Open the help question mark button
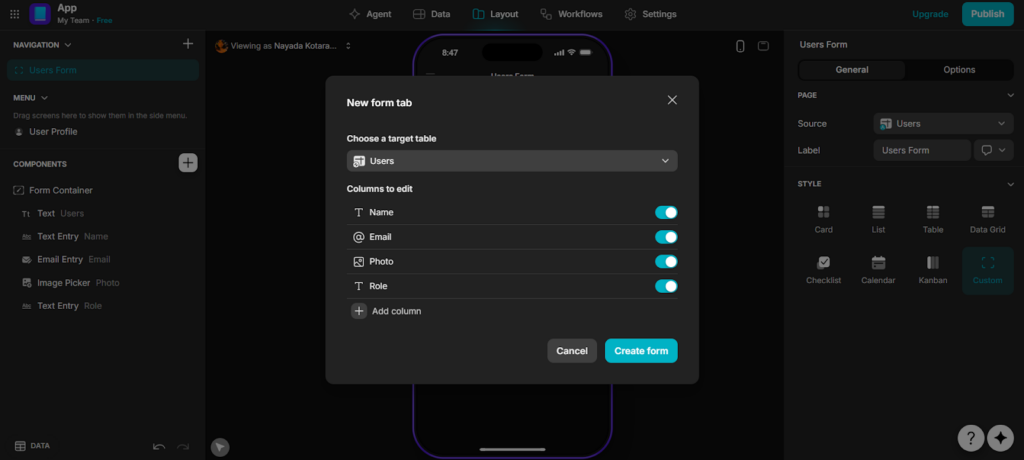The height and width of the screenshot is (460, 1024). point(970,438)
